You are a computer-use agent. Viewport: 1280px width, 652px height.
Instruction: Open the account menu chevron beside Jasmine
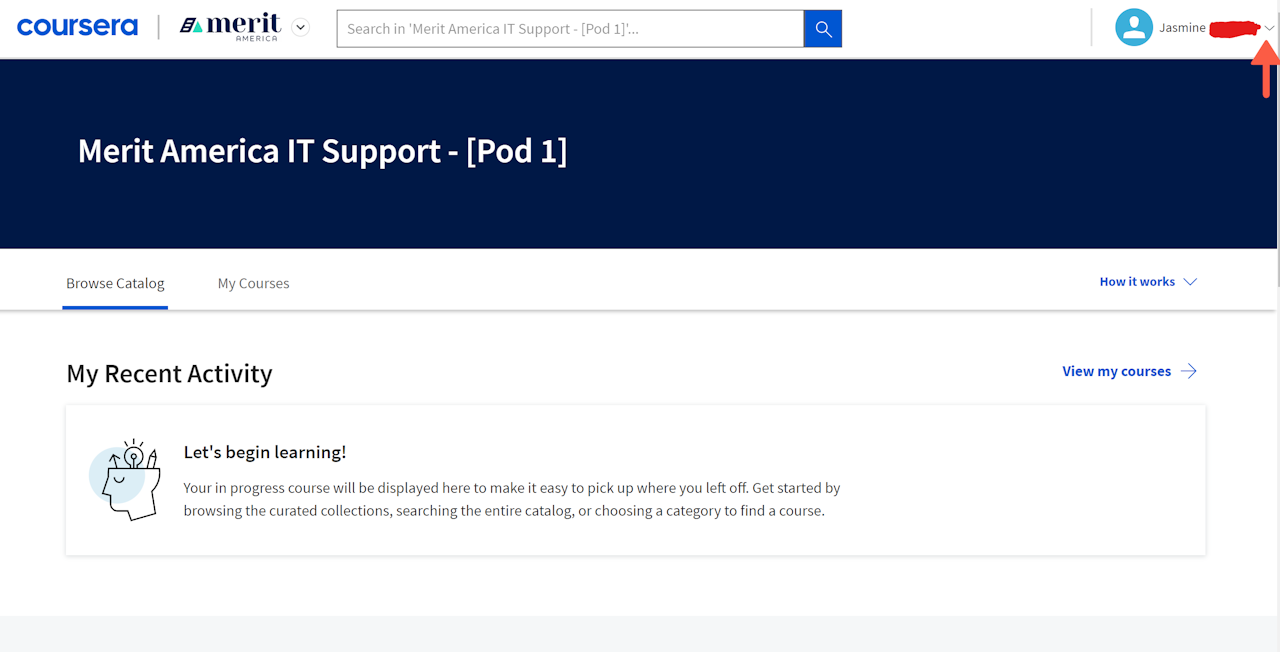[1269, 29]
